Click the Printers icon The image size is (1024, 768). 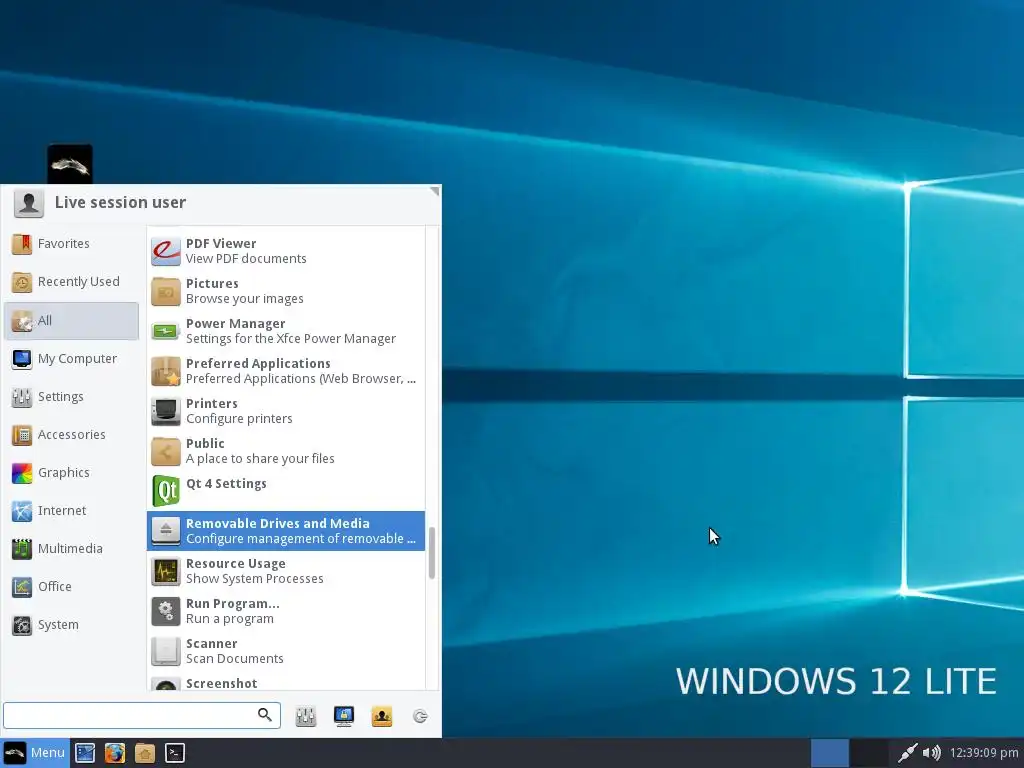pyautogui.click(x=166, y=411)
